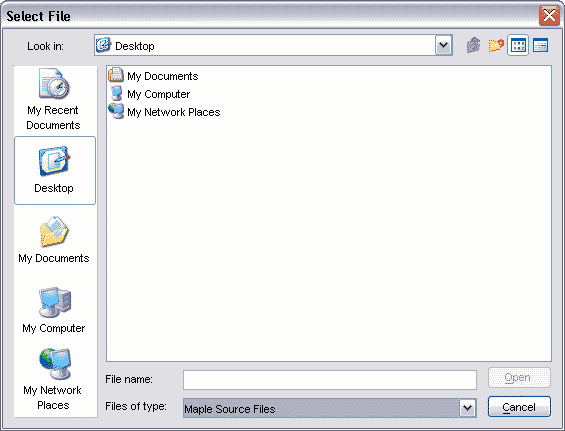Switch to Details view mode

coord(540,45)
